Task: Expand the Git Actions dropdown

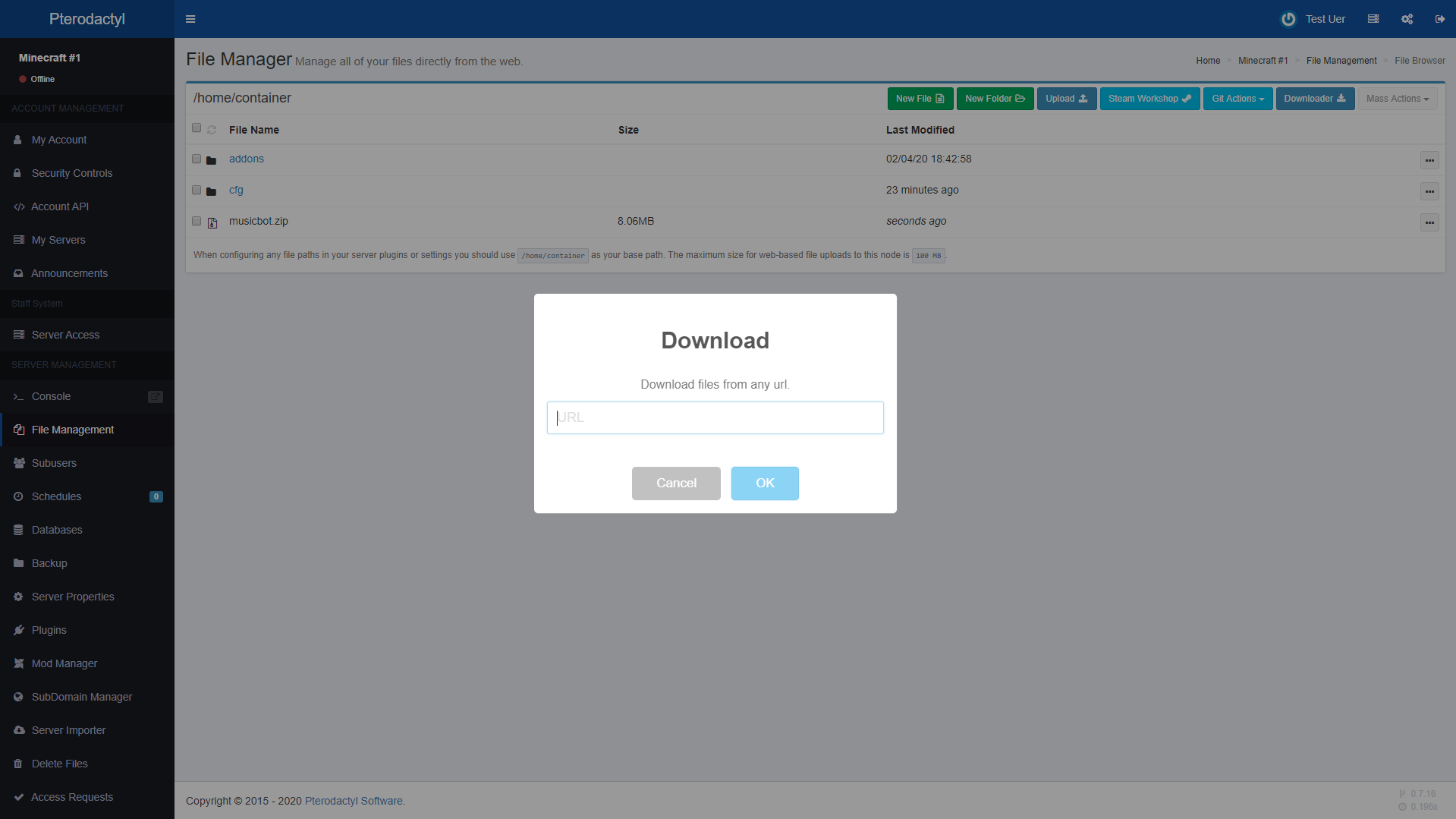Action: point(1237,99)
